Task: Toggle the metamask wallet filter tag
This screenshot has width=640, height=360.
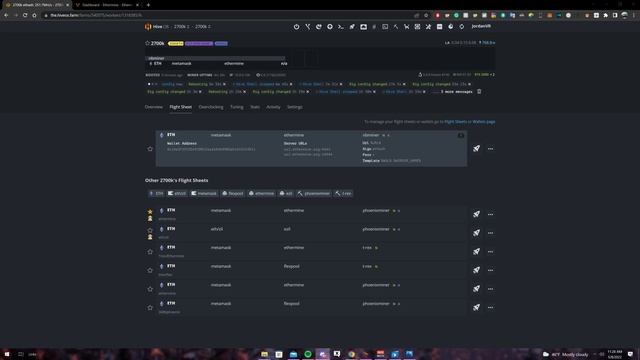Action: click(x=204, y=193)
